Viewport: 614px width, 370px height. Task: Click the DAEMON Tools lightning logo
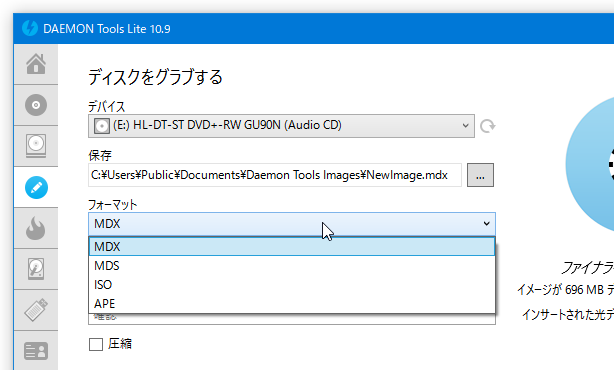30,28
